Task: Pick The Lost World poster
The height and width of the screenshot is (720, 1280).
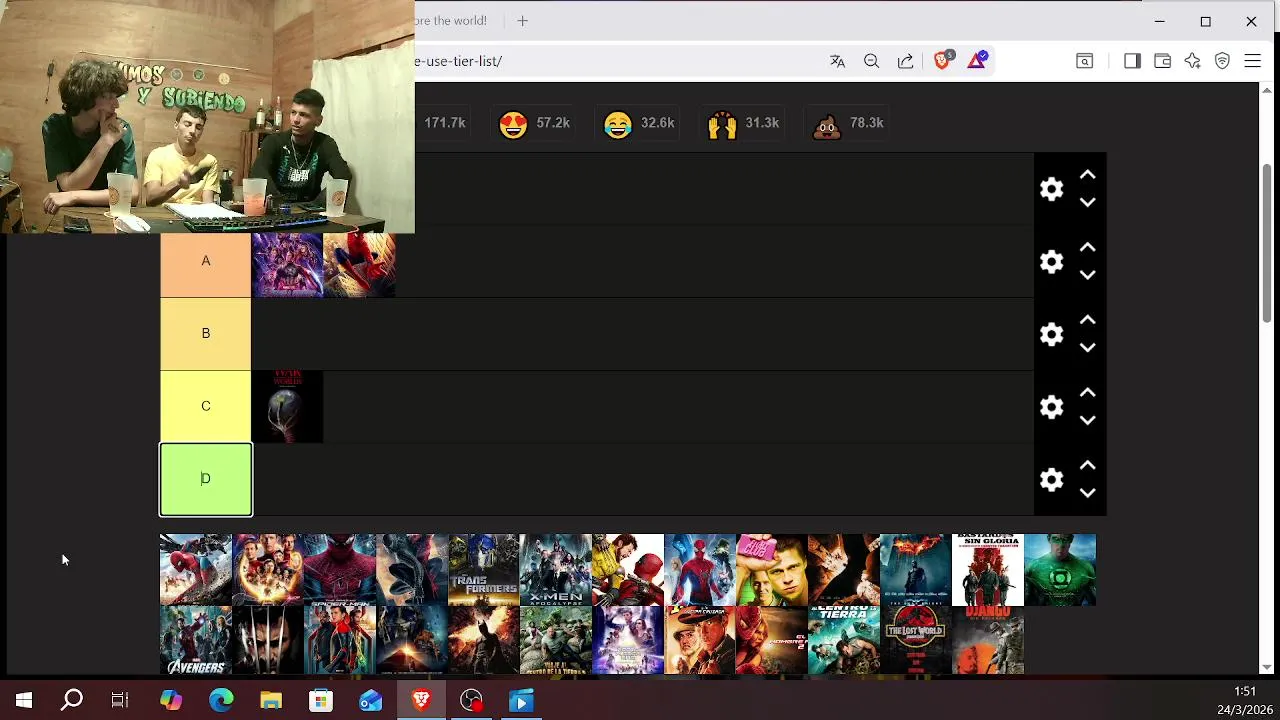Action: [916, 640]
